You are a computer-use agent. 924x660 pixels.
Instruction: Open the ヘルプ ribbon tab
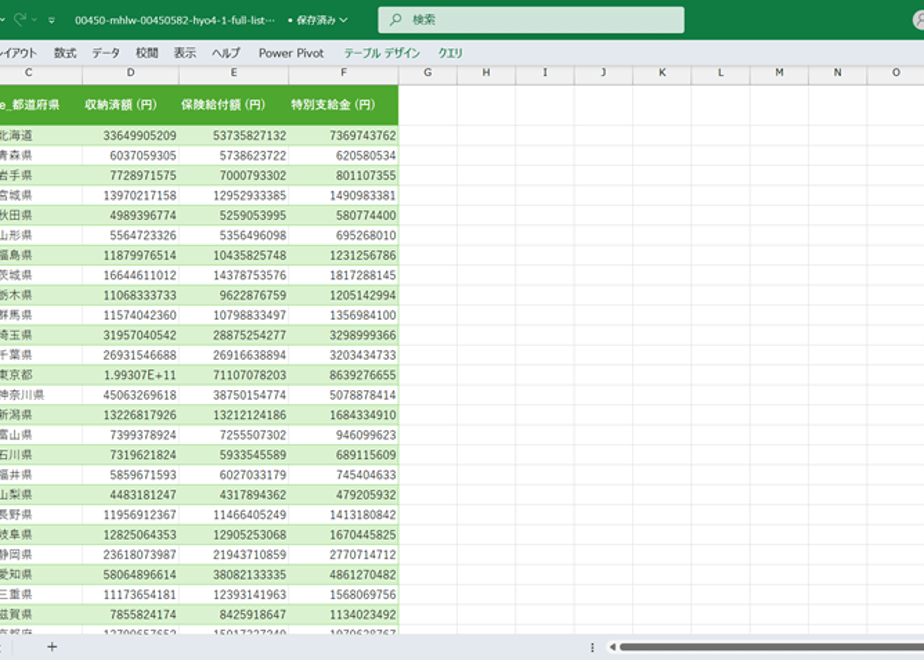coord(226,53)
